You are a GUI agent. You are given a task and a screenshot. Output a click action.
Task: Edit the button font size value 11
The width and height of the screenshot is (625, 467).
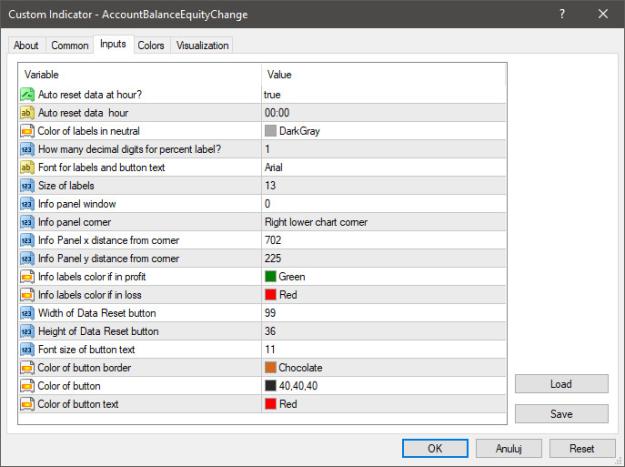[x=384, y=349]
